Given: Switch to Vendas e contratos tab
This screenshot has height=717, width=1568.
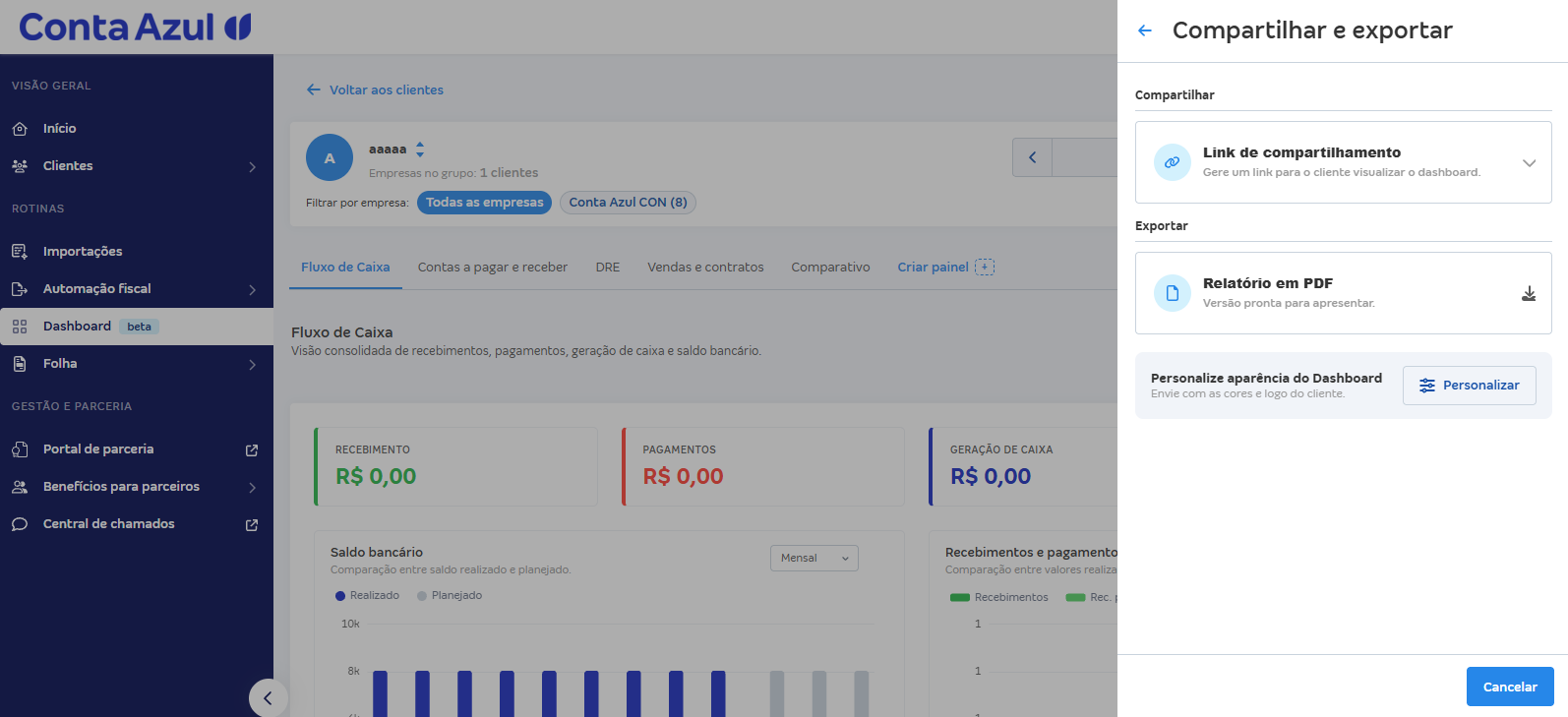Looking at the screenshot, I should pyautogui.click(x=705, y=268).
